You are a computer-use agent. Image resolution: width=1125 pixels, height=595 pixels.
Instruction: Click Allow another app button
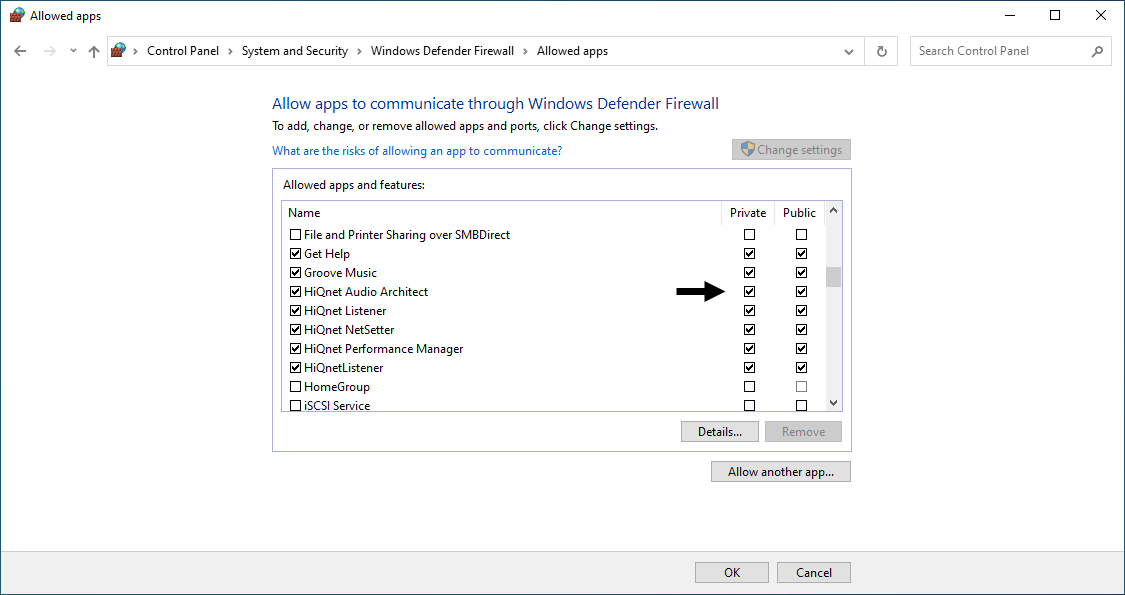781,472
